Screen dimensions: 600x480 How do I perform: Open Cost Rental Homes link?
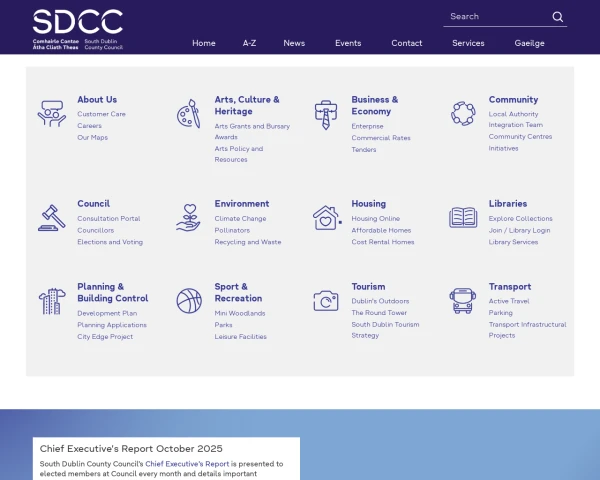[383, 242]
